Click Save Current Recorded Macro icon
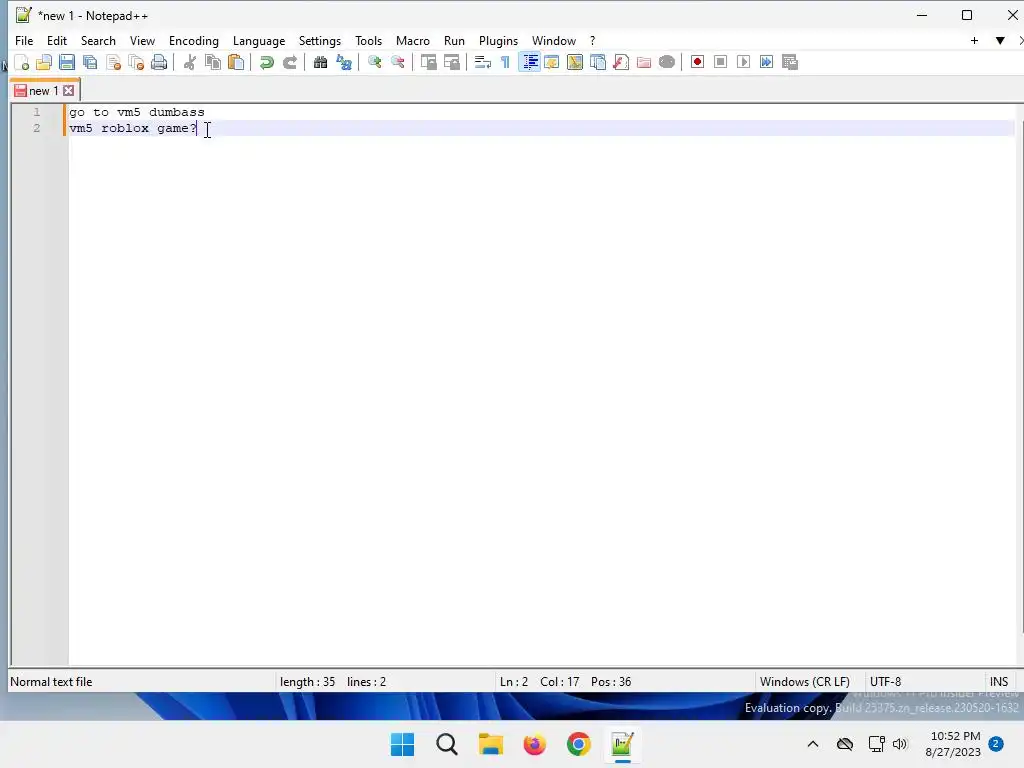Viewport: 1024px width, 768px height. point(790,62)
